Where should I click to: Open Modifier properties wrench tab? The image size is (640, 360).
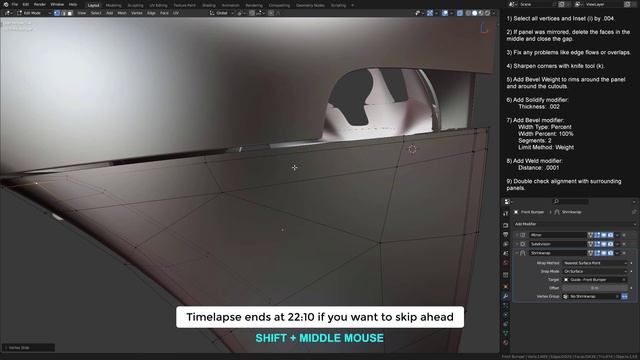[506, 296]
